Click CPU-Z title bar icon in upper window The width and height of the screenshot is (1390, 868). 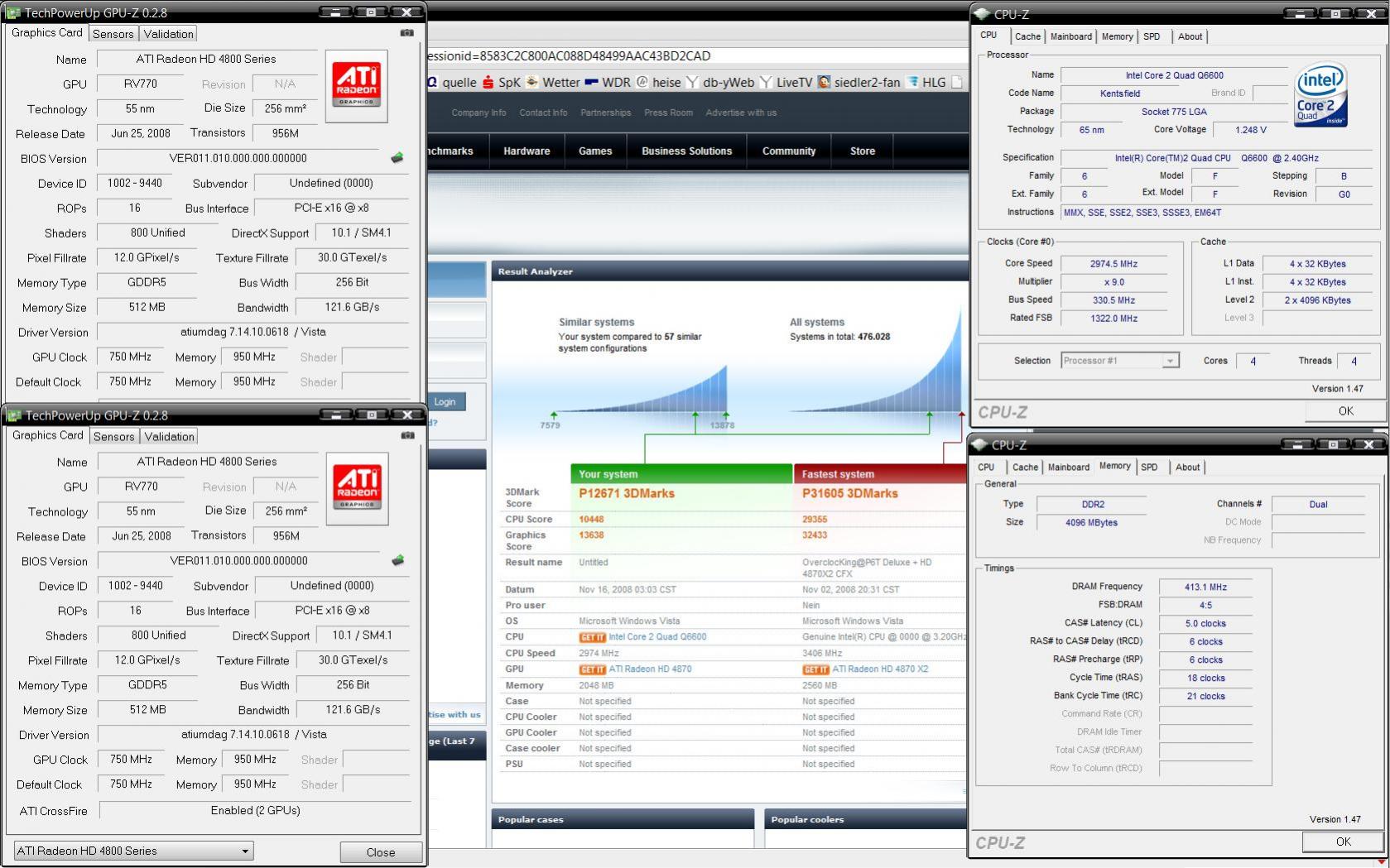[982, 13]
